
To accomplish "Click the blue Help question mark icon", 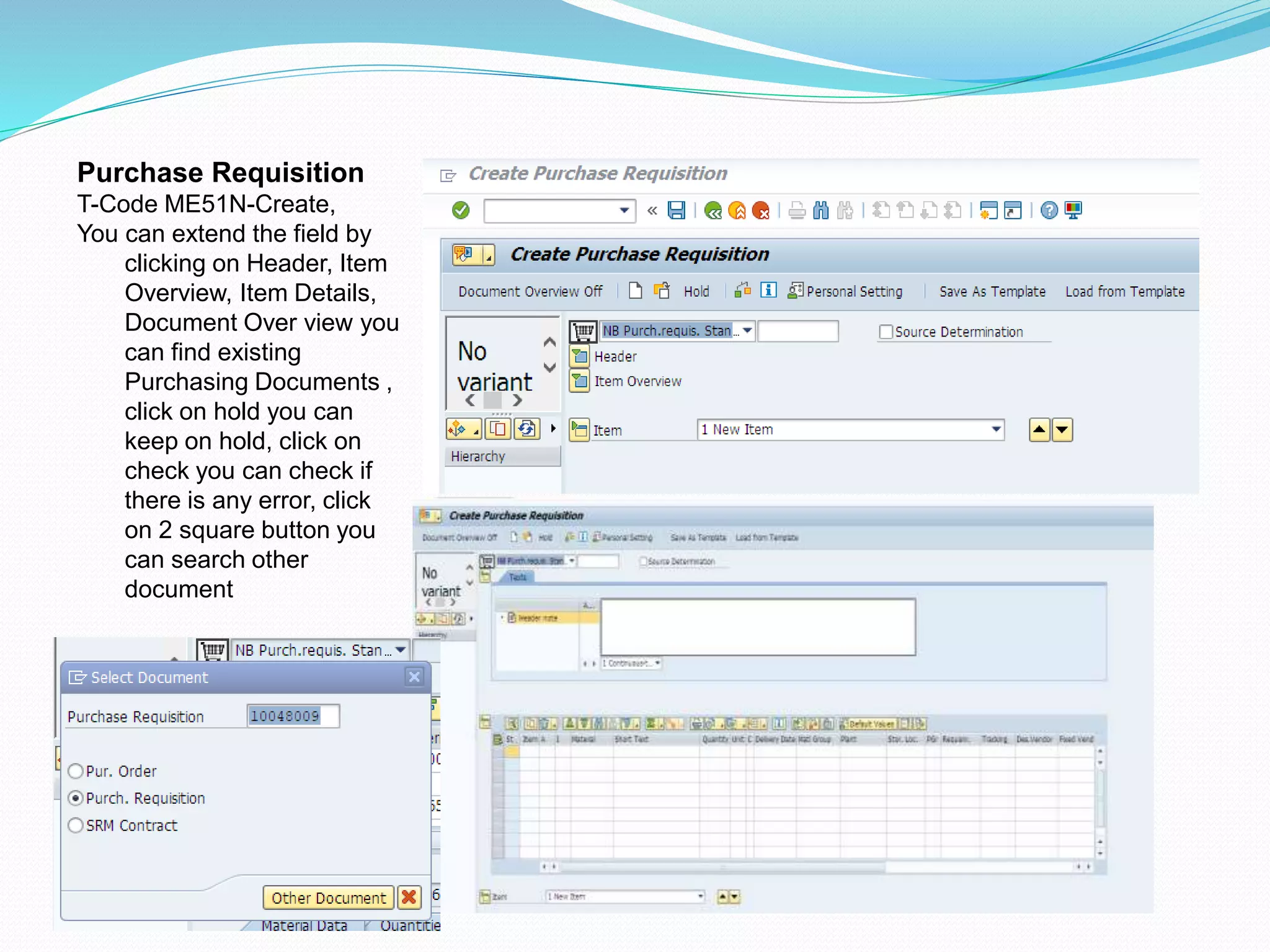I will tap(1049, 211).
